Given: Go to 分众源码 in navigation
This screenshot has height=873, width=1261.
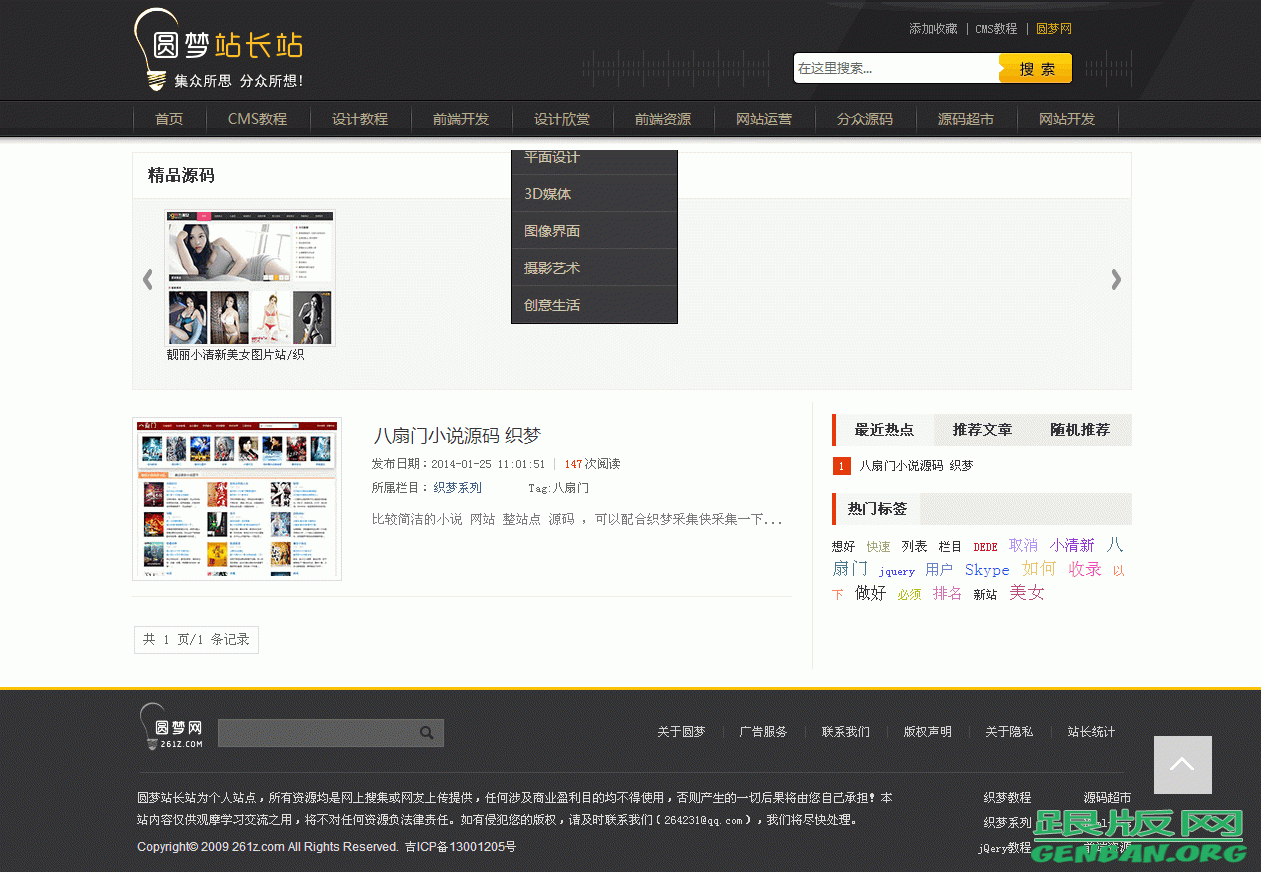Looking at the screenshot, I should (865, 119).
